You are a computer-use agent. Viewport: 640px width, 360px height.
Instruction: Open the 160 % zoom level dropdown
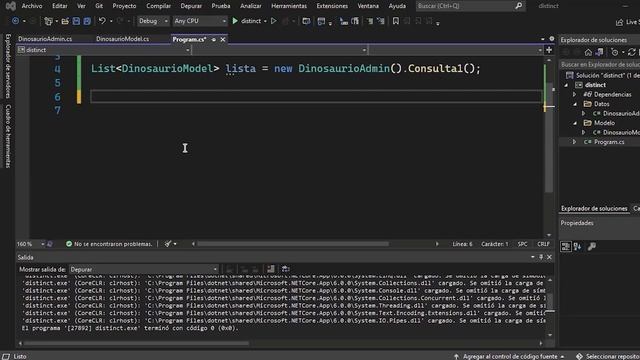tap(42, 244)
